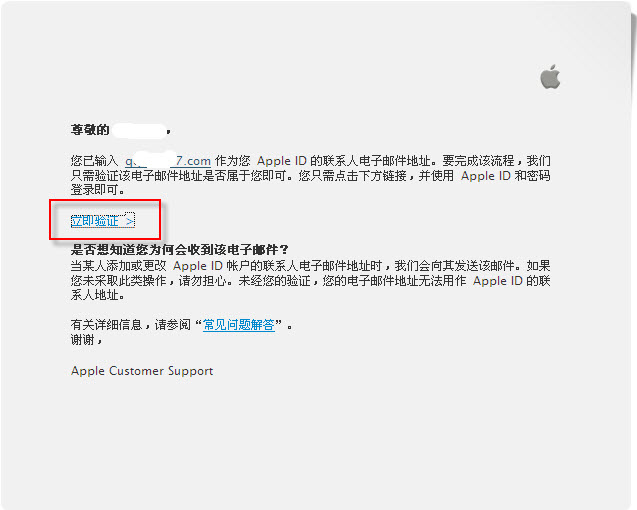Click the partially hidden email address link
The width and height of the screenshot is (637, 510).
click(x=168, y=161)
